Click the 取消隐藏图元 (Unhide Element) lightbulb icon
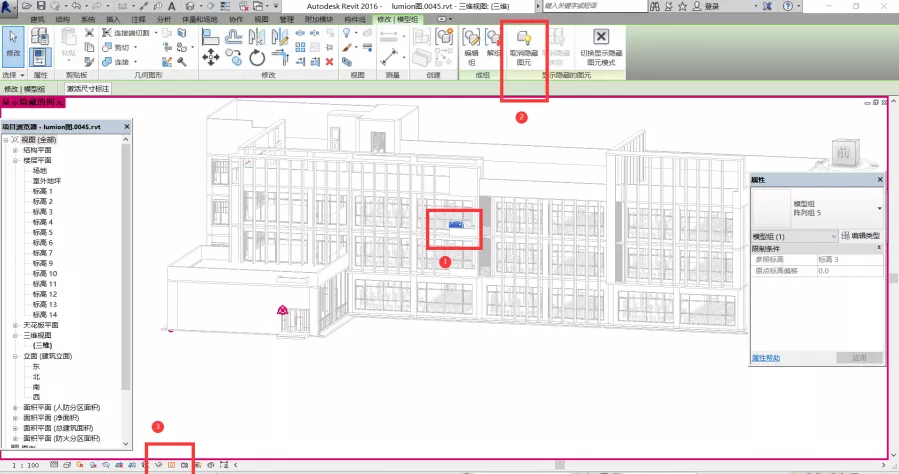Image resolution: width=899 pixels, height=474 pixels. pyautogui.click(x=522, y=39)
